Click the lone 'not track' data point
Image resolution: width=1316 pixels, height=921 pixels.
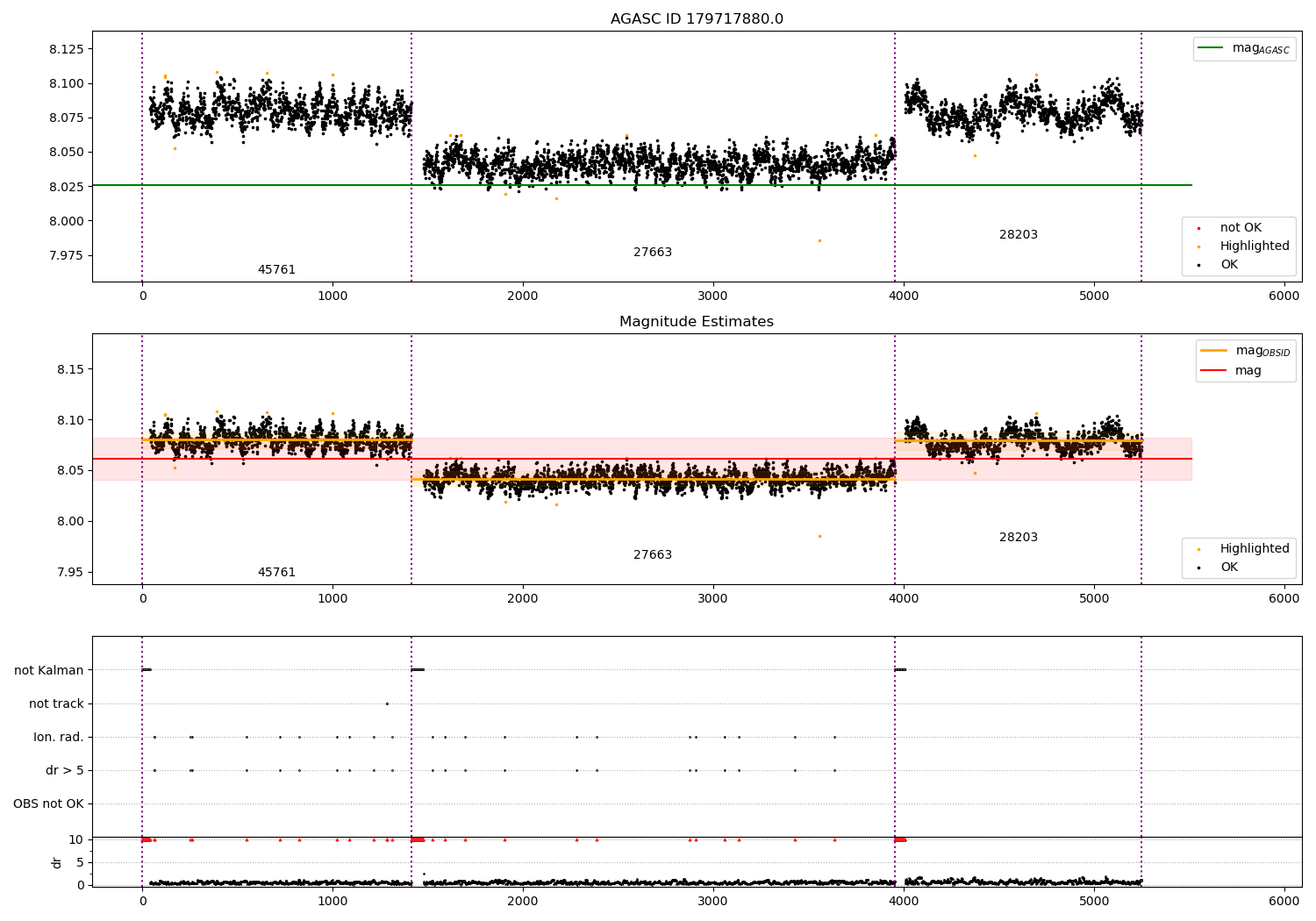pos(387,703)
